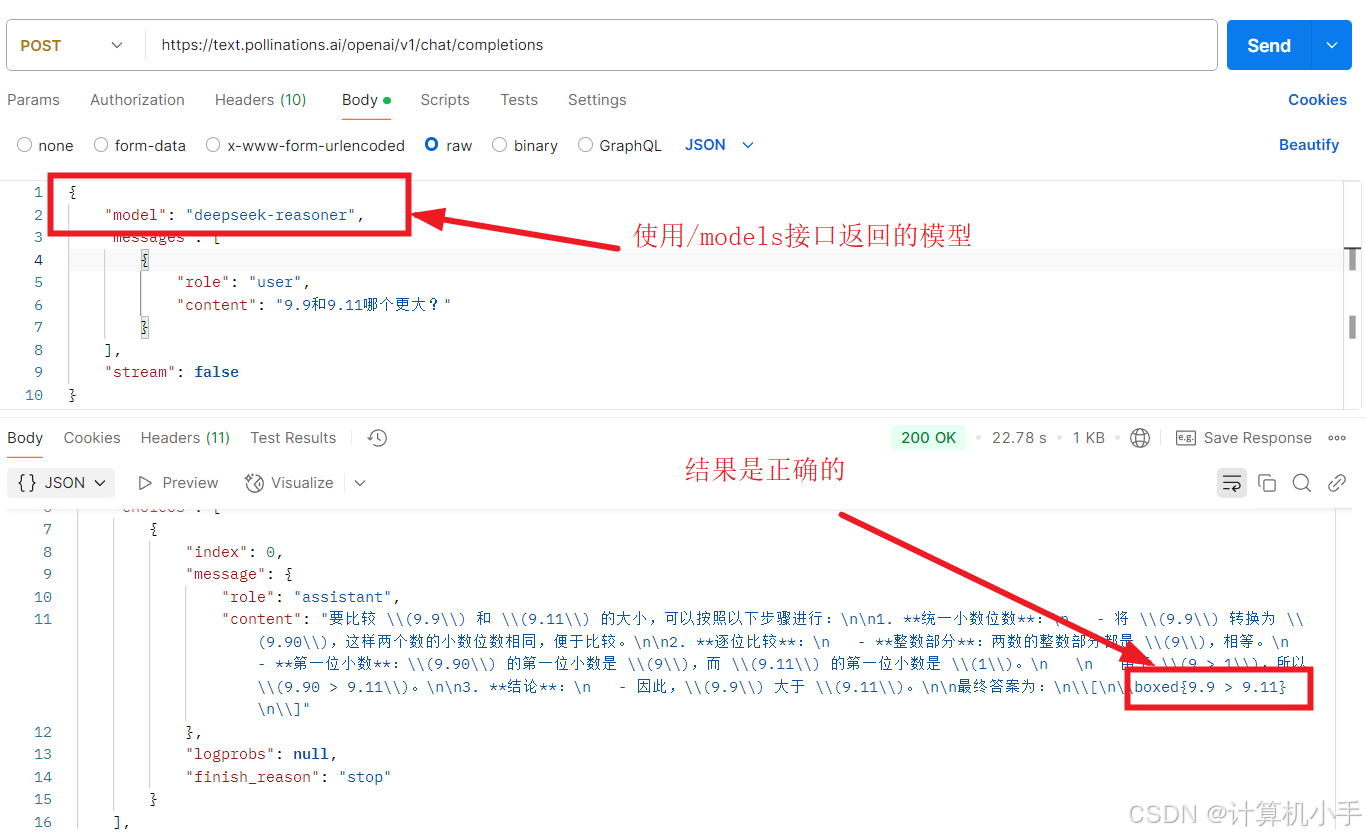Open the Send button dropdown arrow
Viewport: 1366px width, 837px height.
click(x=1331, y=45)
